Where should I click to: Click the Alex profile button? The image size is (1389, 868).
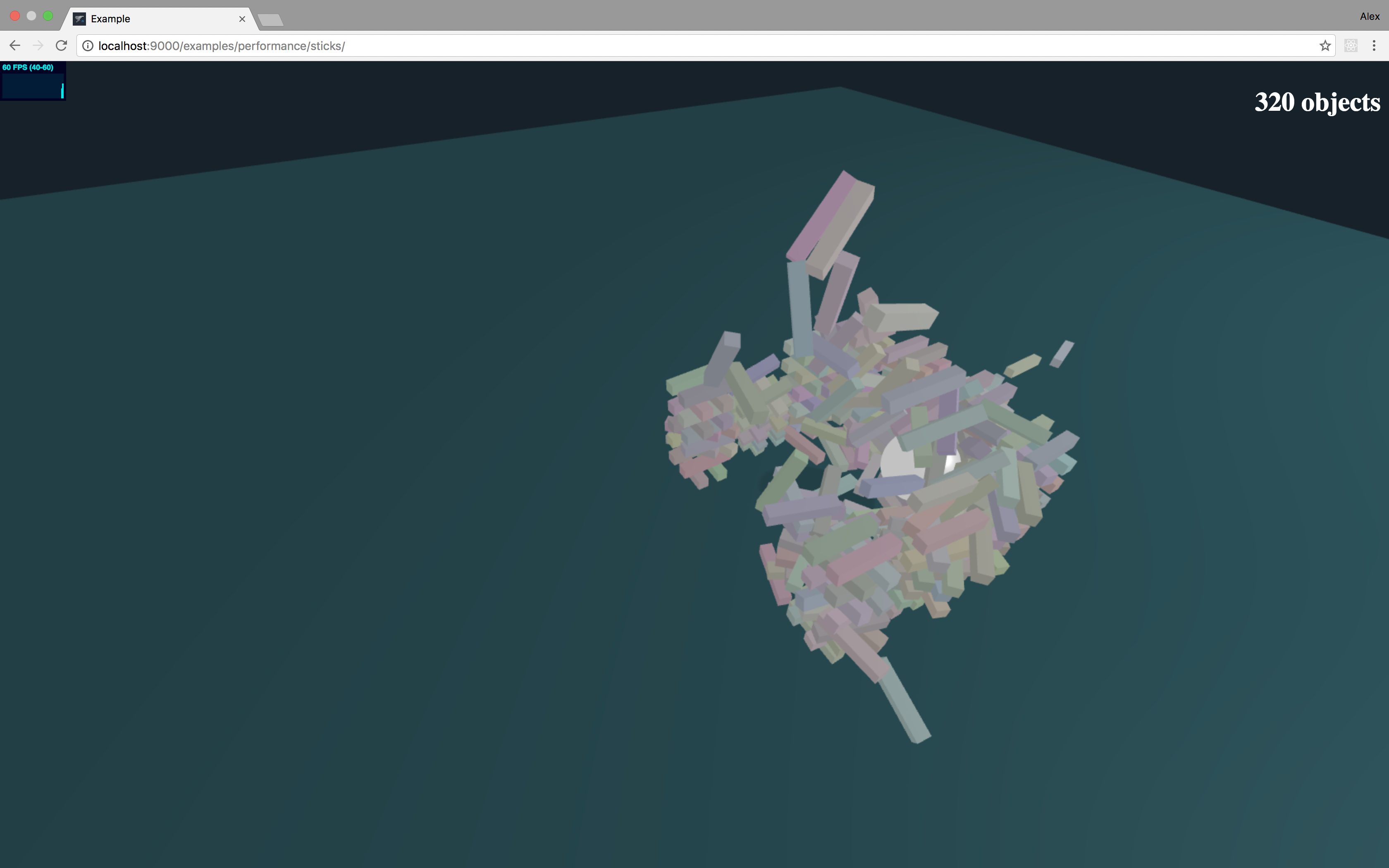click(x=1370, y=16)
